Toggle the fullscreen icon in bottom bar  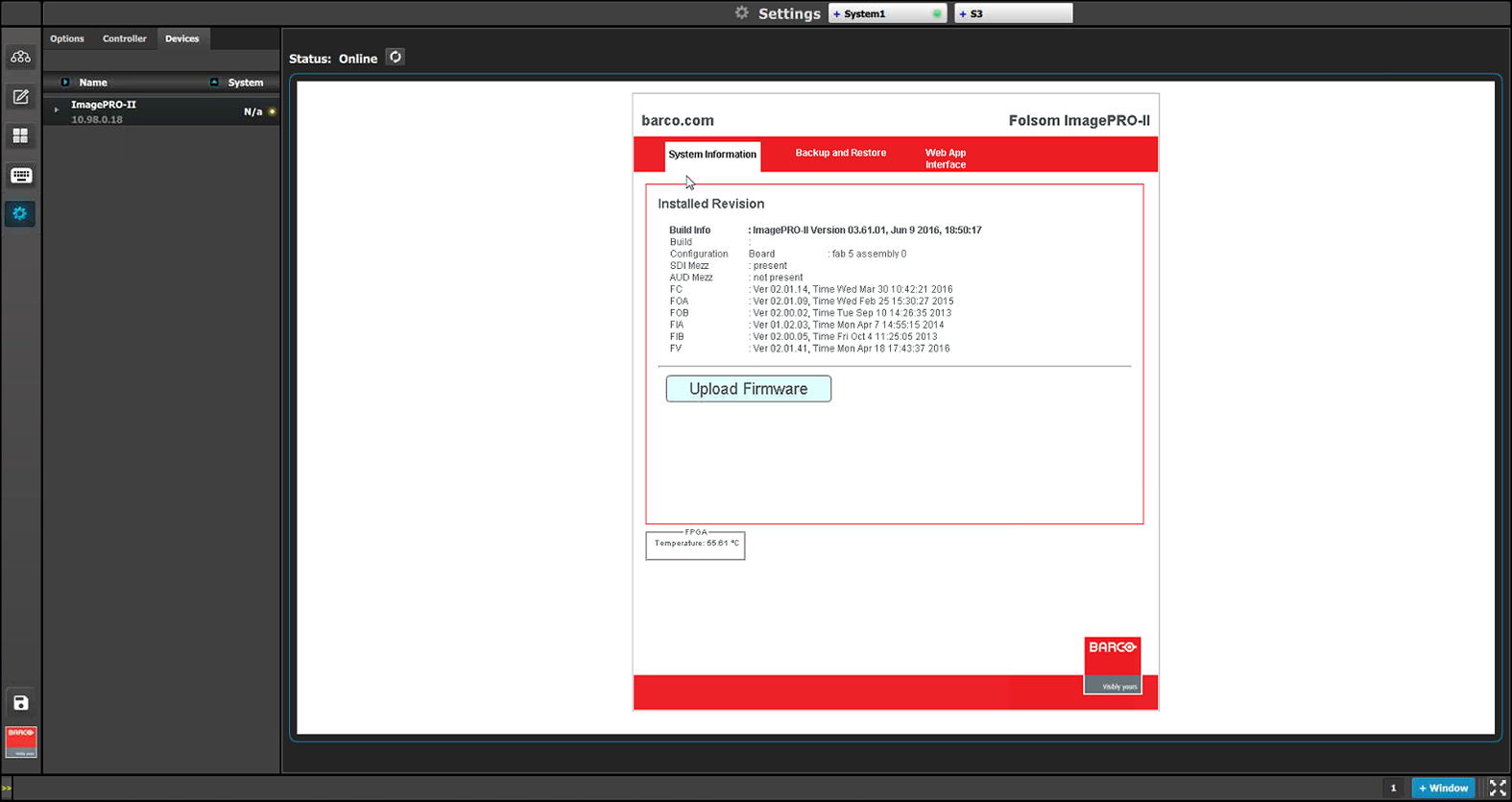pyautogui.click(x=1498, y=788)
